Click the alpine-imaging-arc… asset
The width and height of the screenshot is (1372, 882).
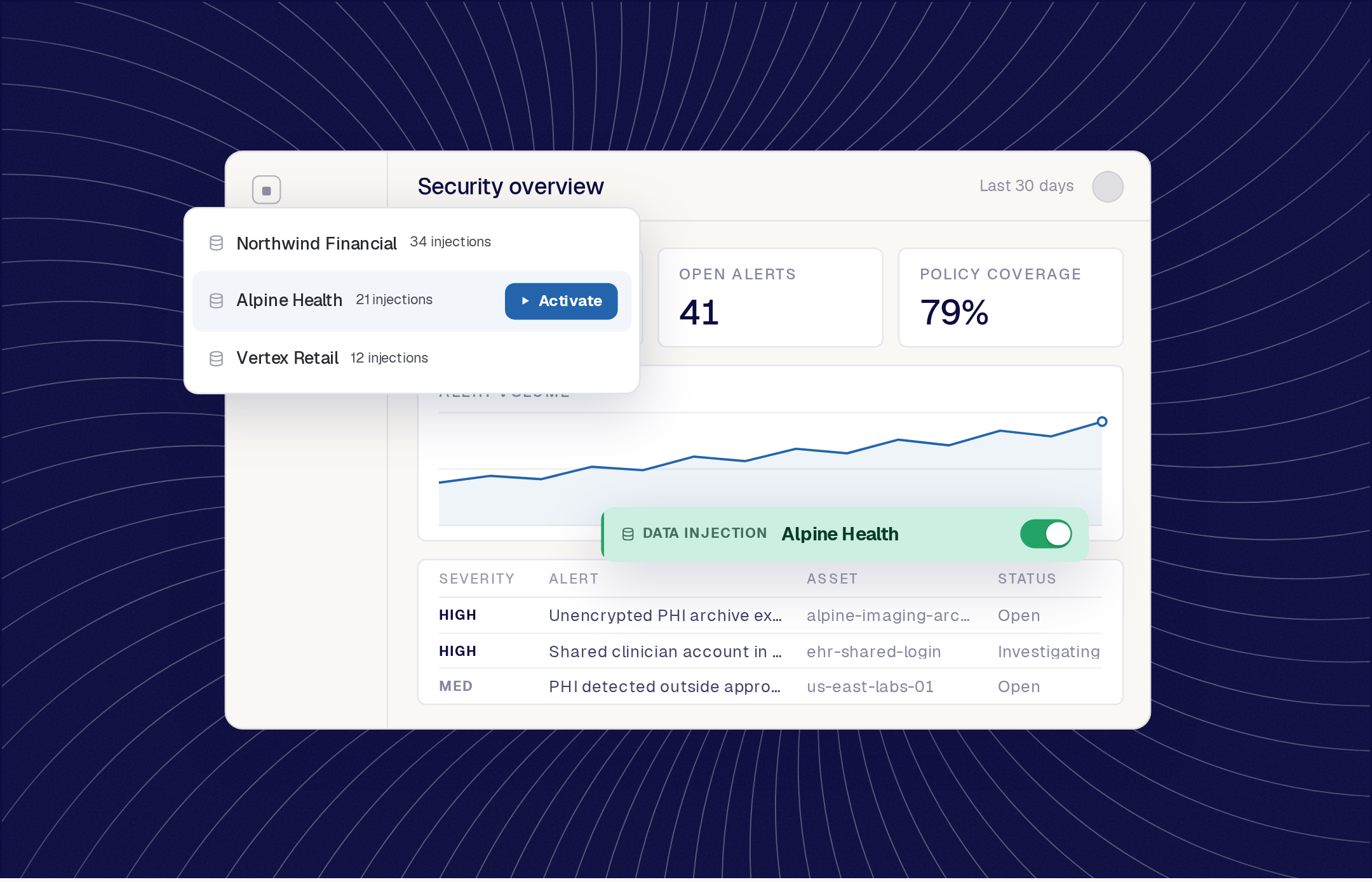888,616
